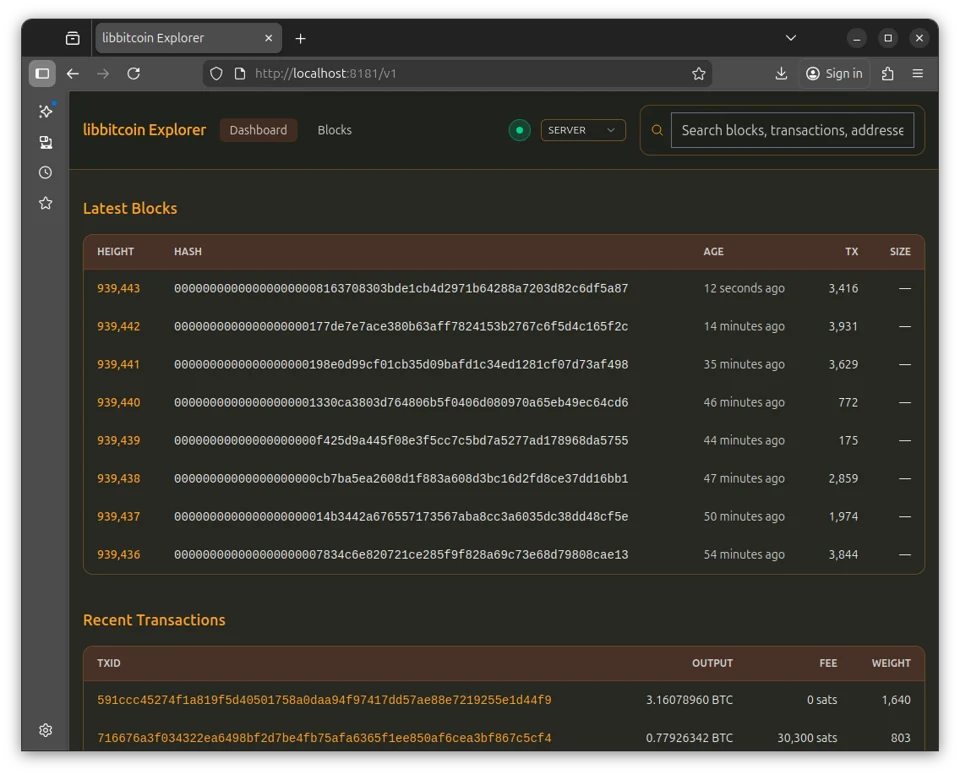Expand the list all tabs chevron
This screenshot has height=775, width=960.
click(x=791, y=38)
